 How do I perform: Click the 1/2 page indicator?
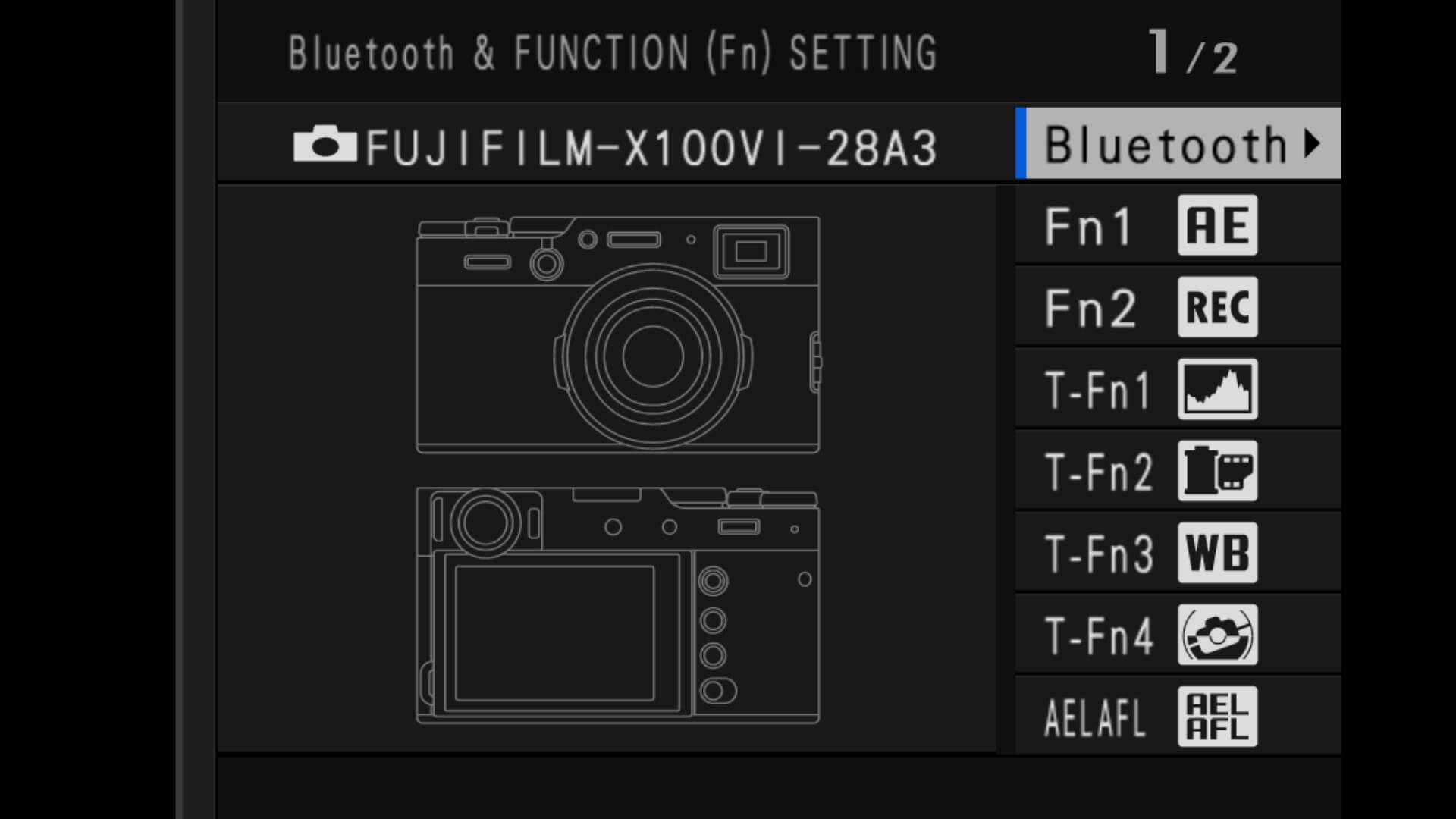click(1192, 53)
